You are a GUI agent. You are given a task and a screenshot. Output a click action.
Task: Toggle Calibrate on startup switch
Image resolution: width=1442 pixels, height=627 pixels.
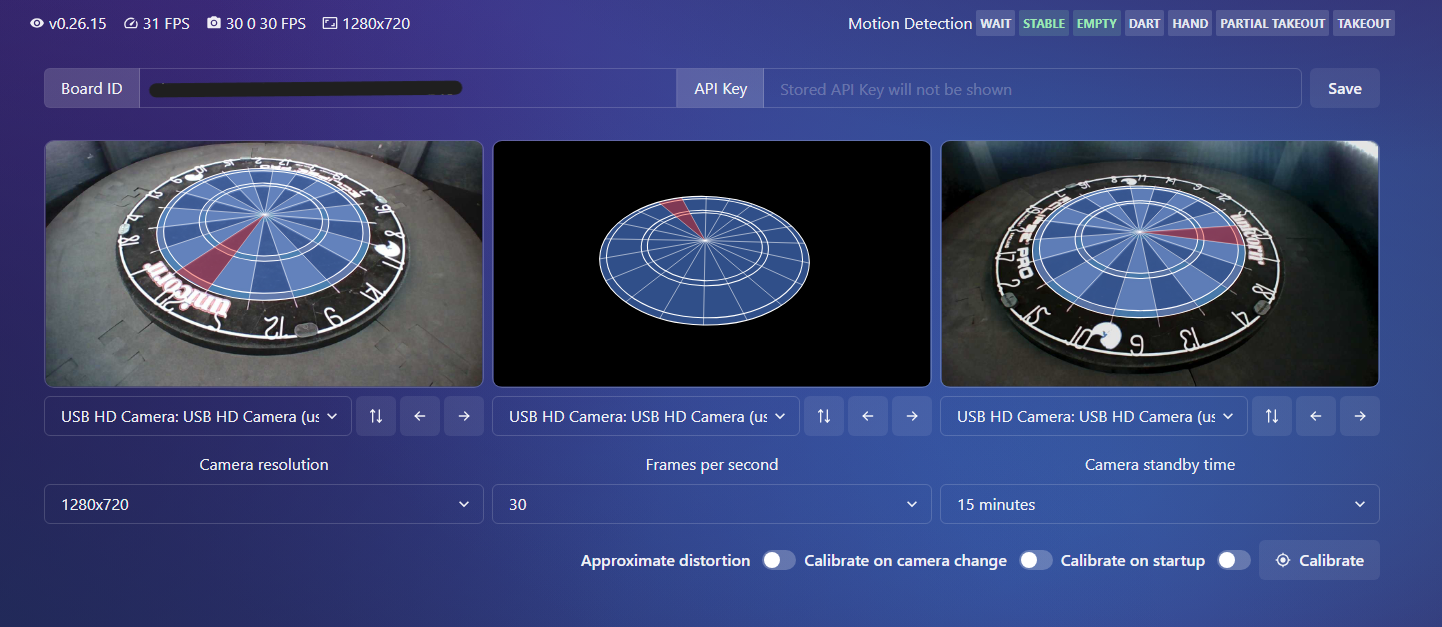(1234, 560)
